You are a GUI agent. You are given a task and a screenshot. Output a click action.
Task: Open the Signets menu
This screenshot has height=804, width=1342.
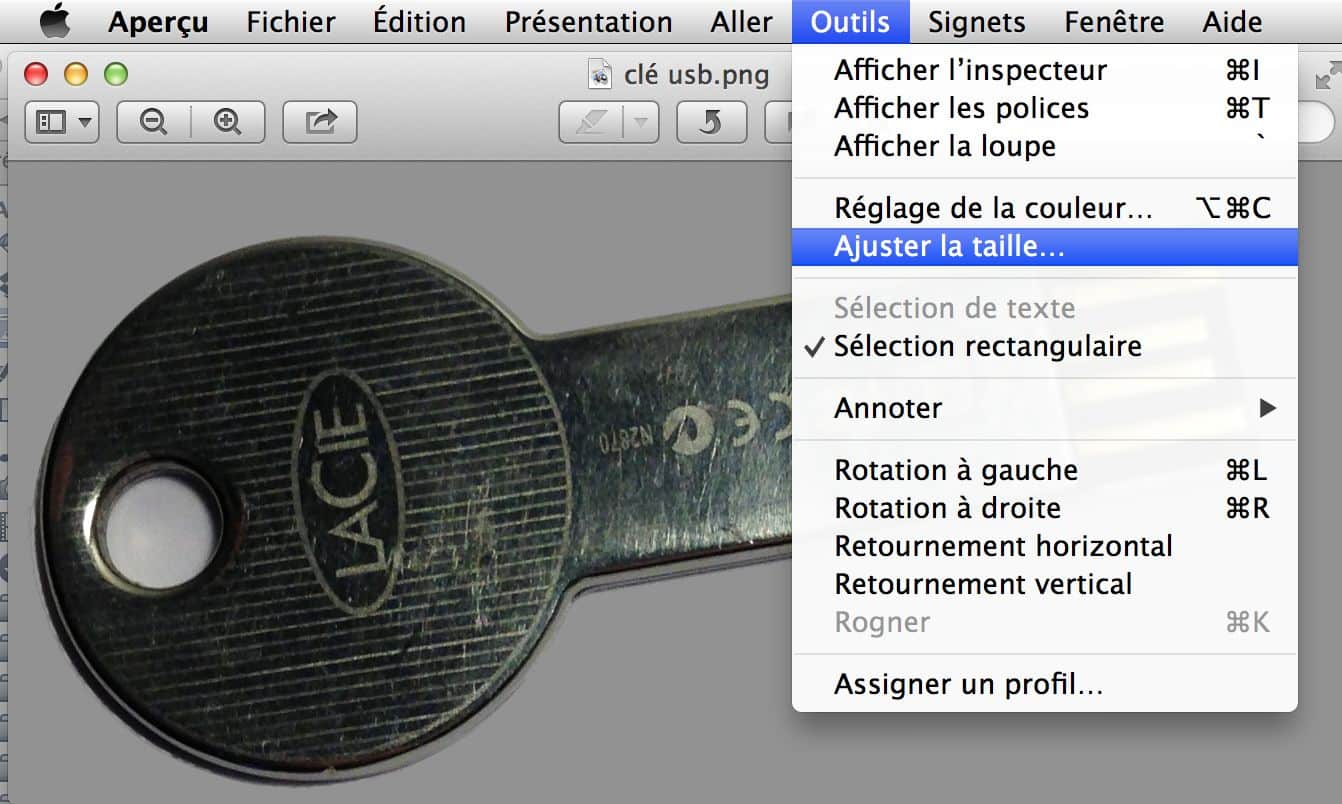click(x=976, y=22)
